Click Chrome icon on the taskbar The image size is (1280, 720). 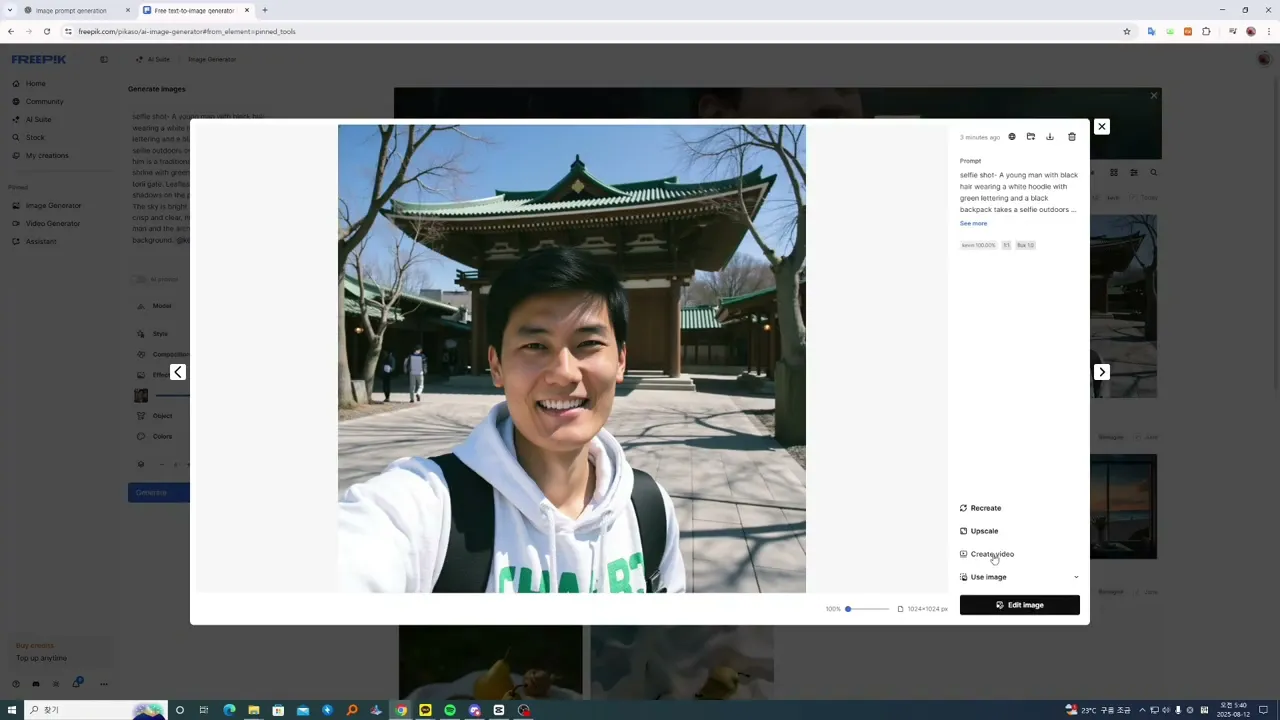point(401,710)
